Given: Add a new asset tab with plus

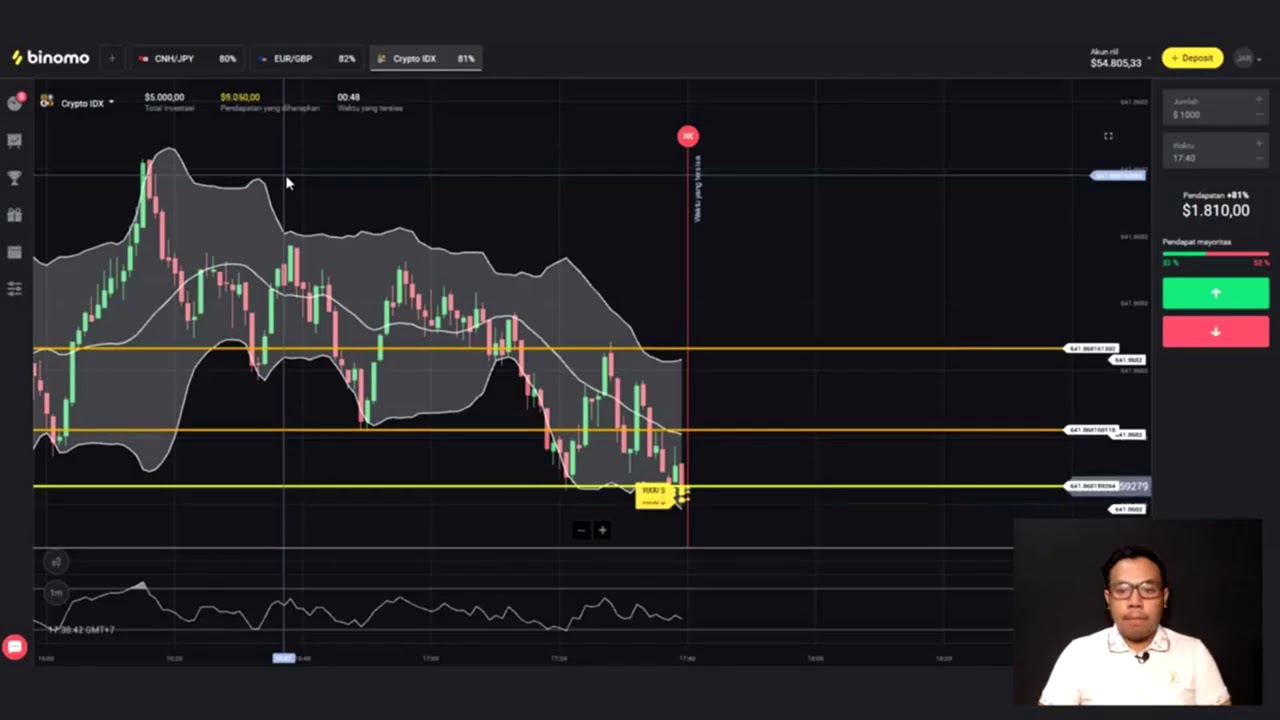Looking at the screenshot, I should click(112, 58).
